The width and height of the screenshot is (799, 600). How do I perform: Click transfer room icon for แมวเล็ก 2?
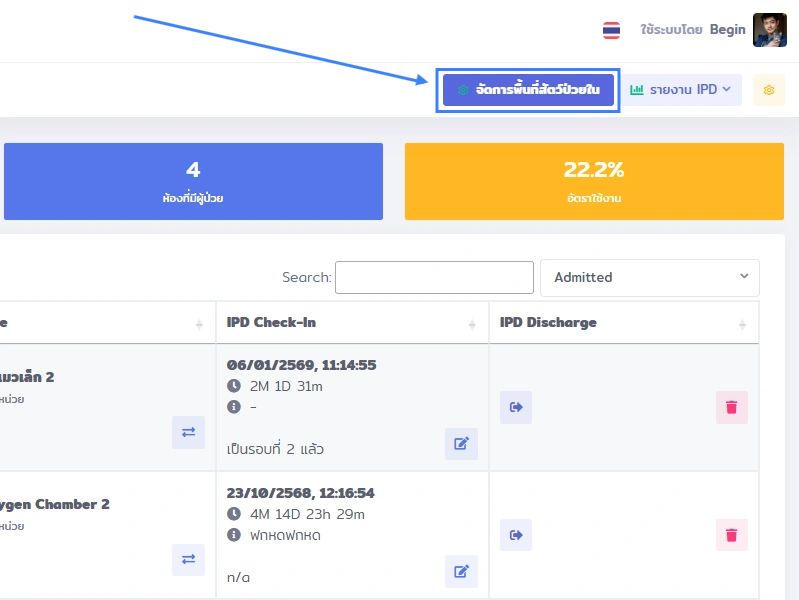tap(189, 432)
